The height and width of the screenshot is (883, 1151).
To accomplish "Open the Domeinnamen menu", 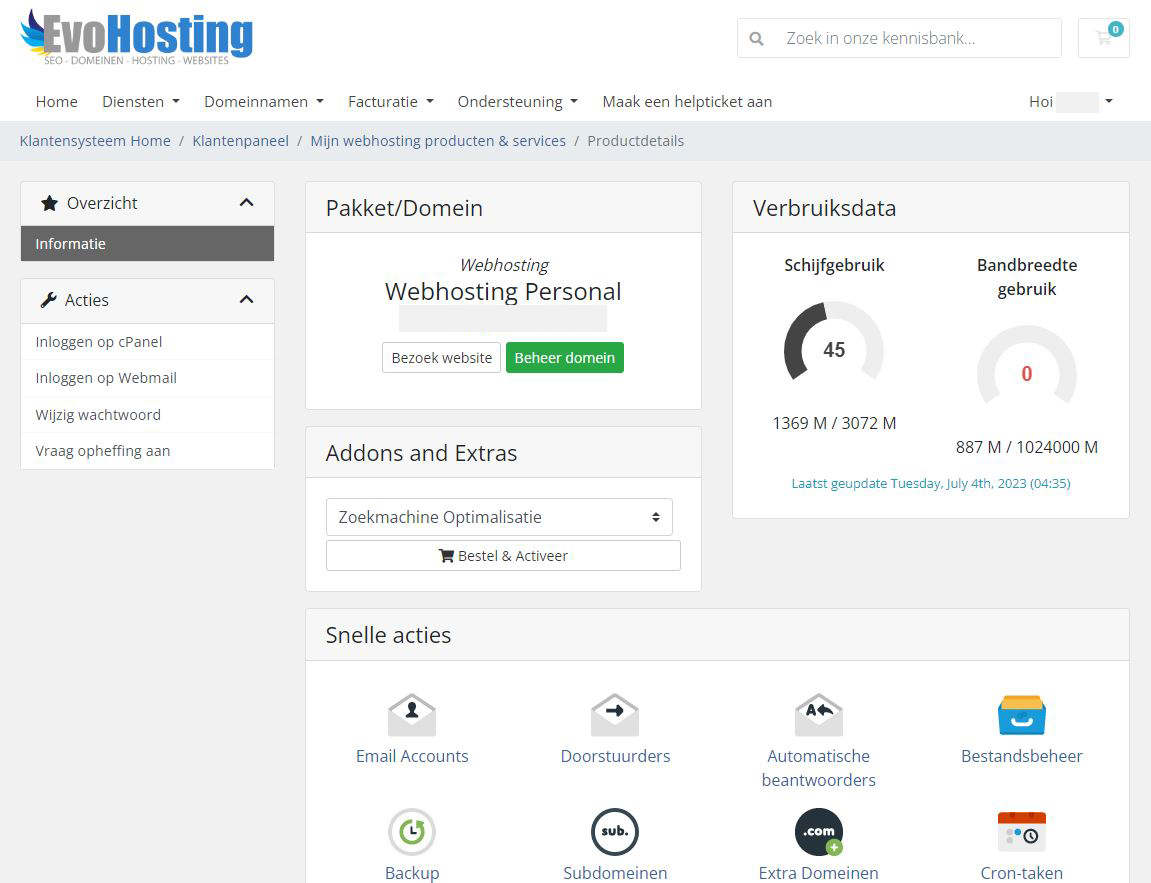I will (263, 101).
